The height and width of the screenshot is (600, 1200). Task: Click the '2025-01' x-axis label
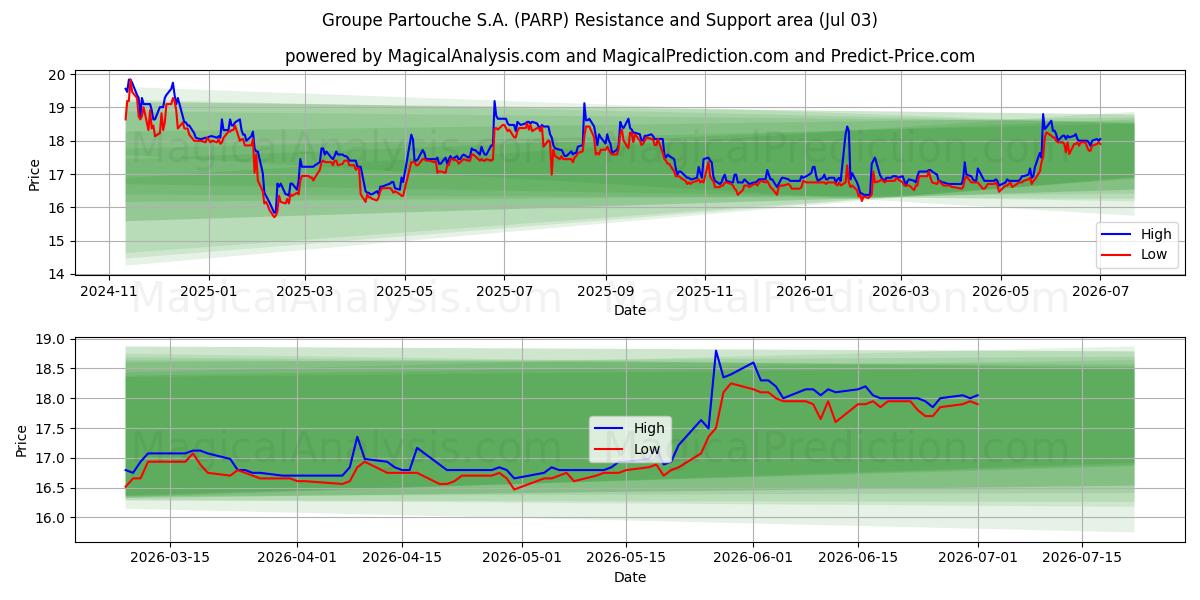208,291
